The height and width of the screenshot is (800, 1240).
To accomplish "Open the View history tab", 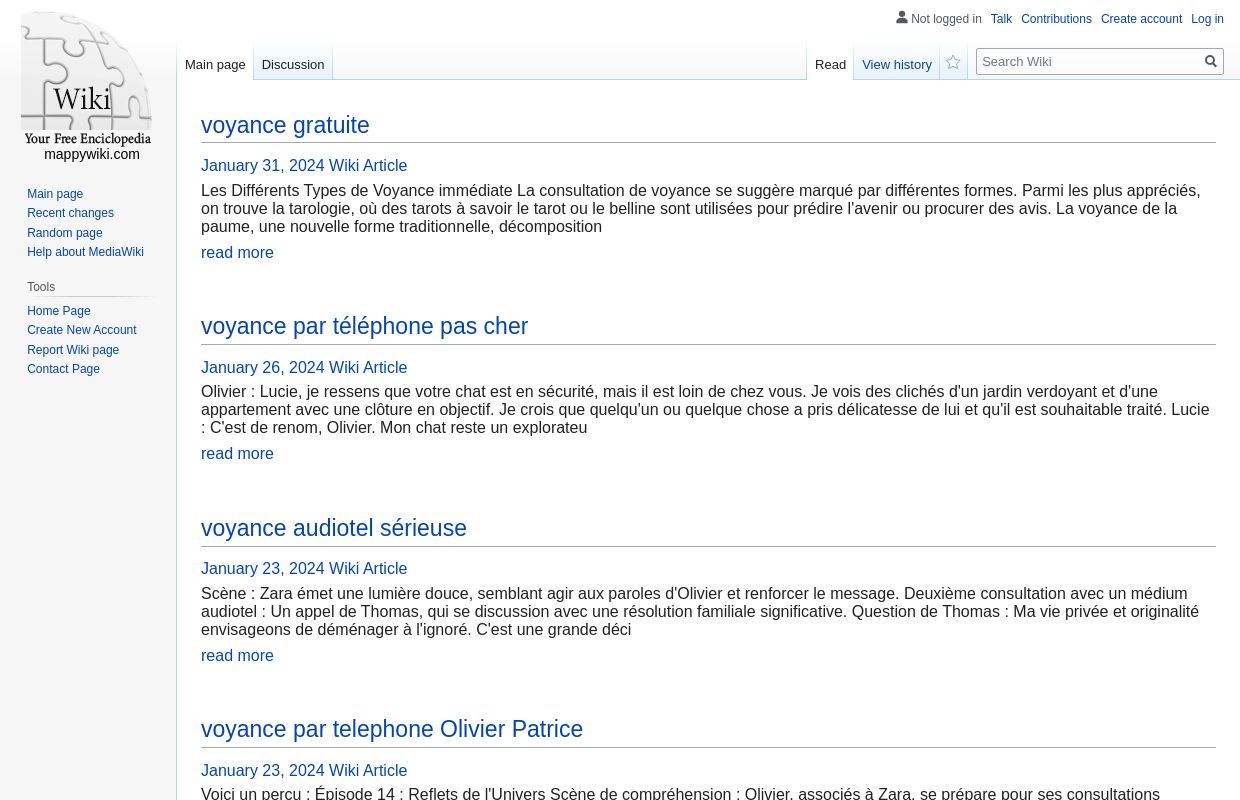I will (897, 64).
